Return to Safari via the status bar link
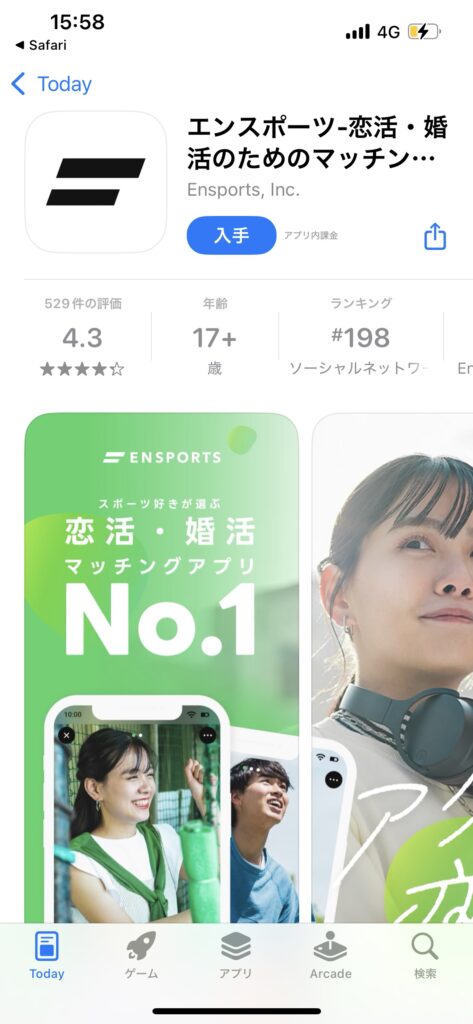 pyautogui.click(x=41, y=46)
